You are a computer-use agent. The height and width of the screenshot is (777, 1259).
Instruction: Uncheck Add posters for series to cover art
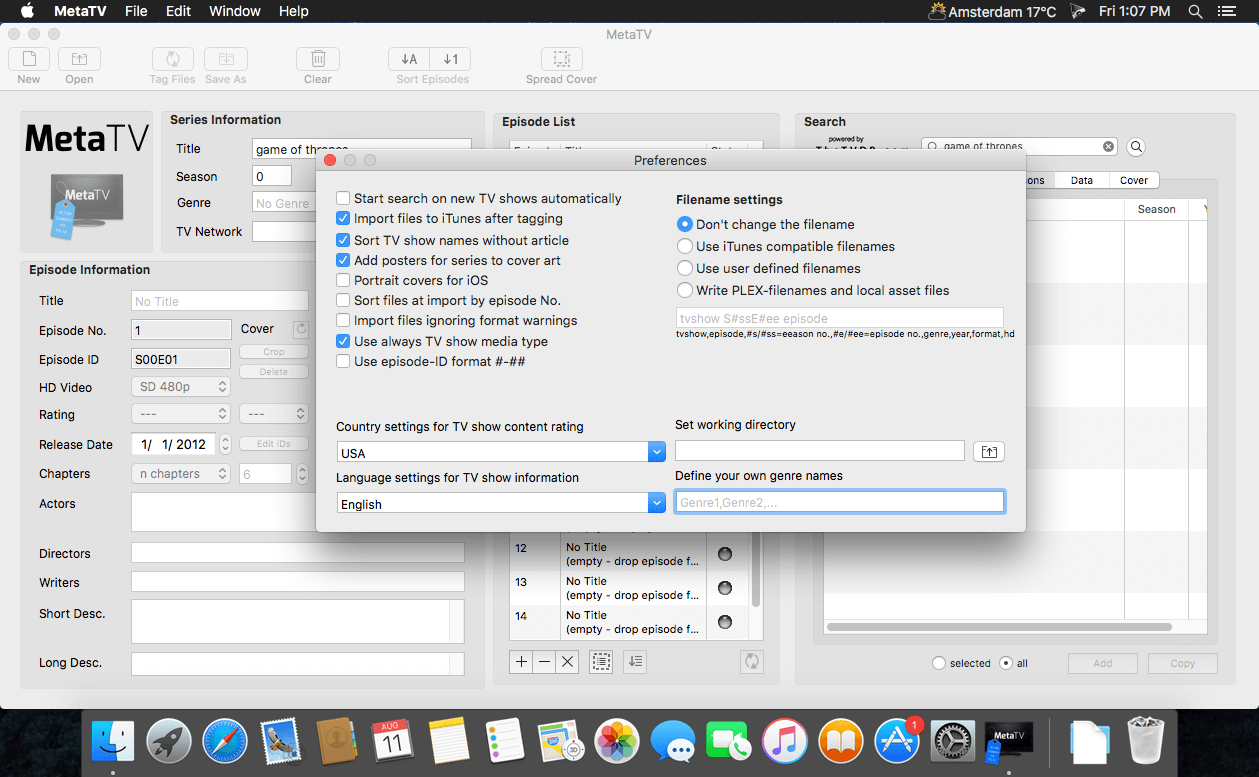coord(344,260)
